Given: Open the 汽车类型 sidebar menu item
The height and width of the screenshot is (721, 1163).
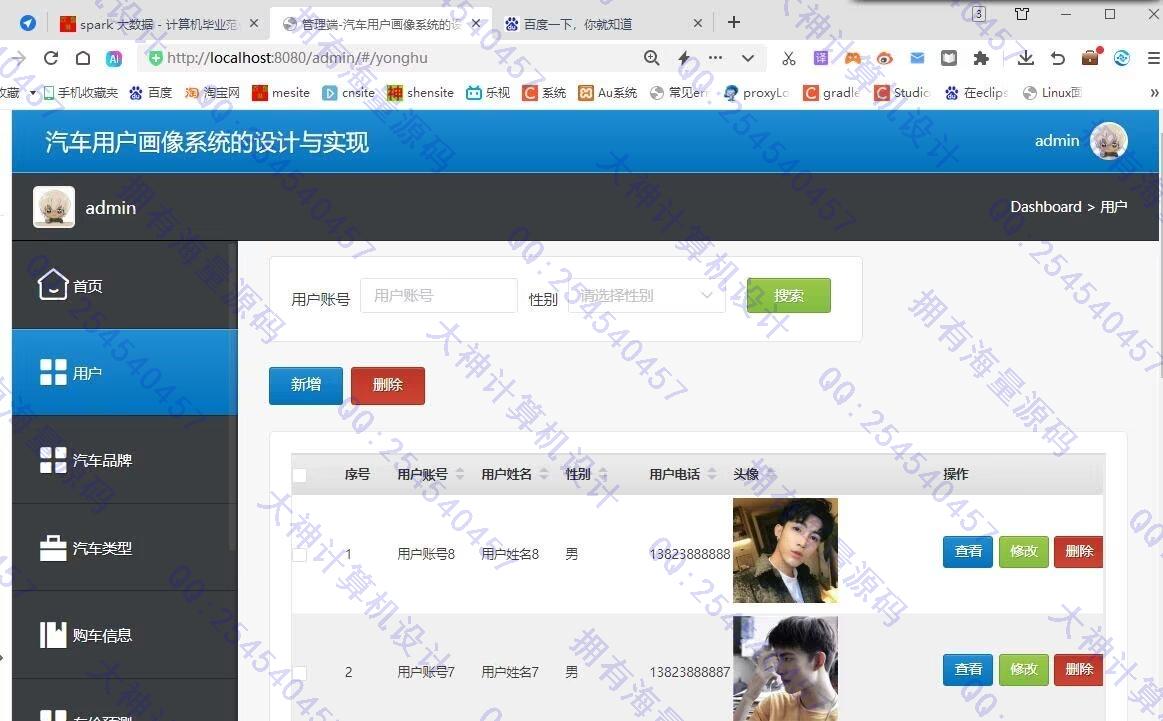Looking at the screenshot, I should pos(125,548).
